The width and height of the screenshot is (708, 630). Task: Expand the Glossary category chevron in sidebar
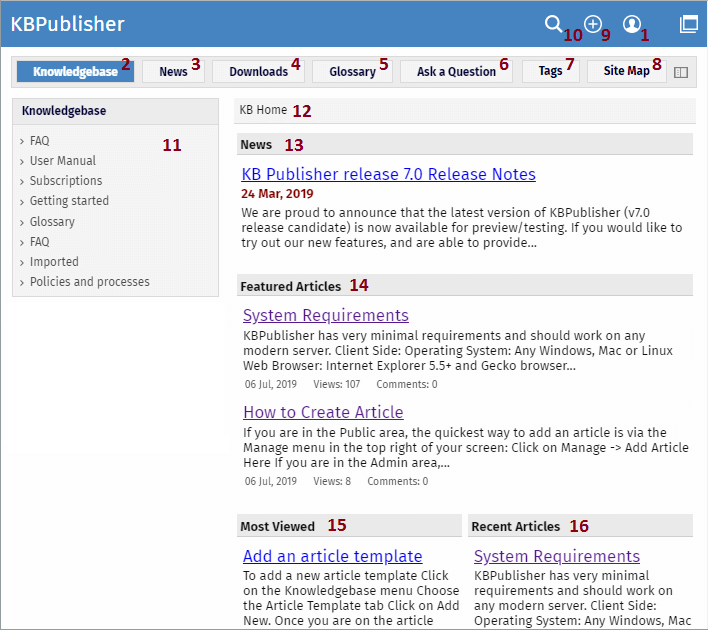point(22,223)
